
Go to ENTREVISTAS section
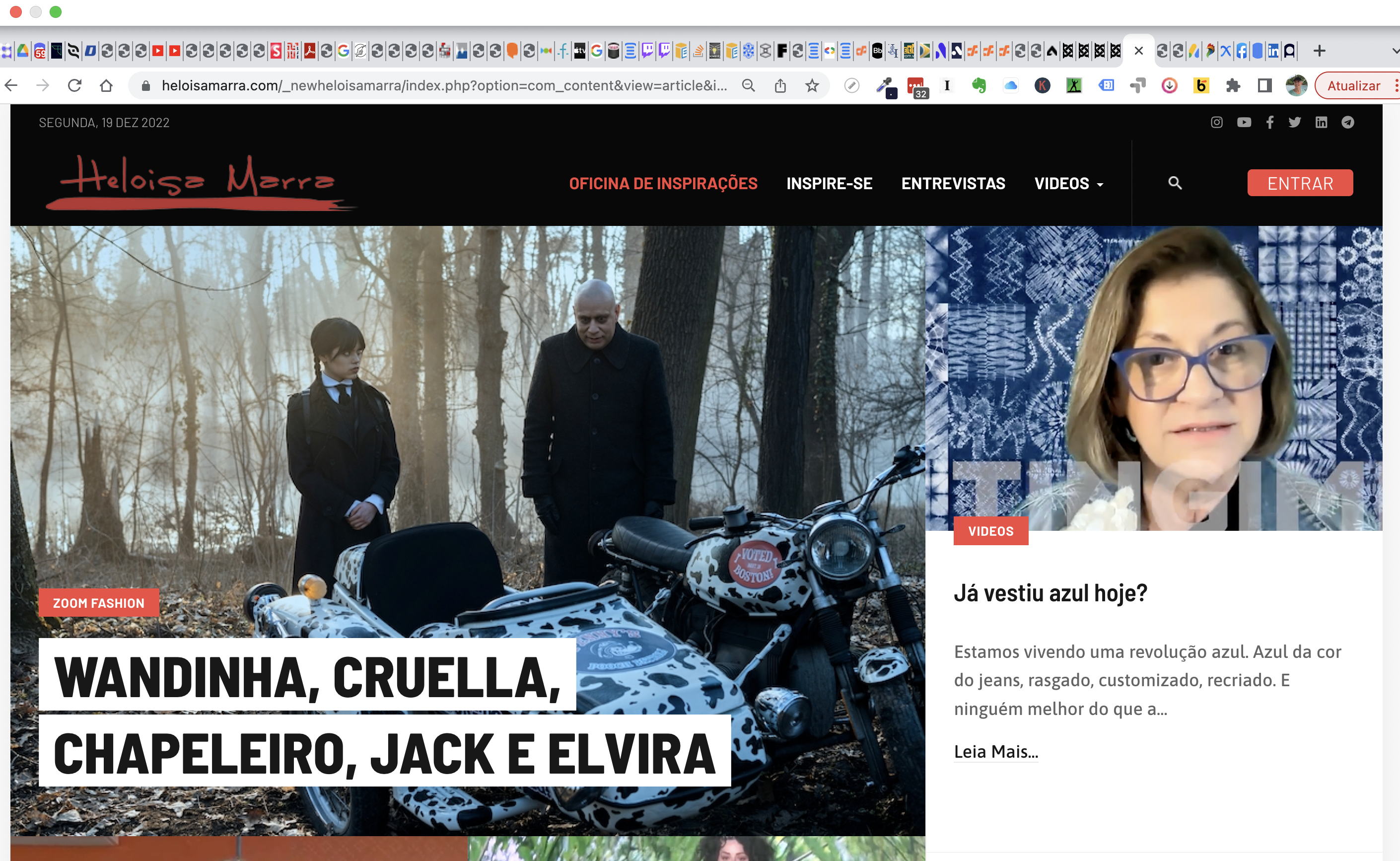click(953, 183)
